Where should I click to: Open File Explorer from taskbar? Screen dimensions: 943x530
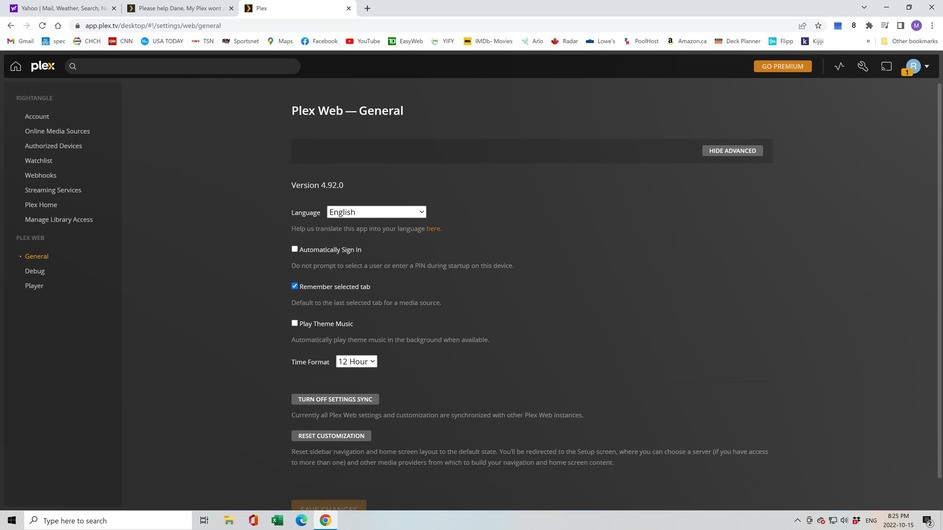point(229,520)
